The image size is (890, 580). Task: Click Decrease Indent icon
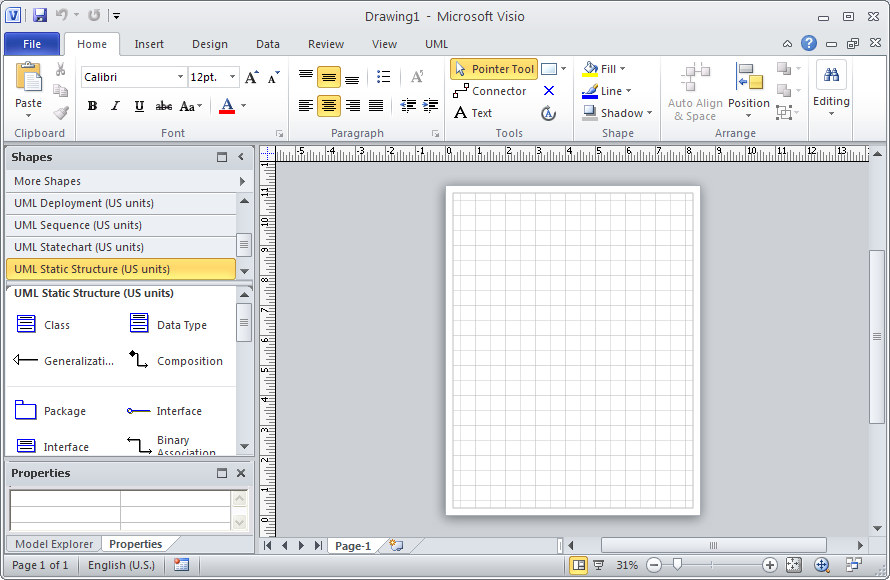coord(408,106)
